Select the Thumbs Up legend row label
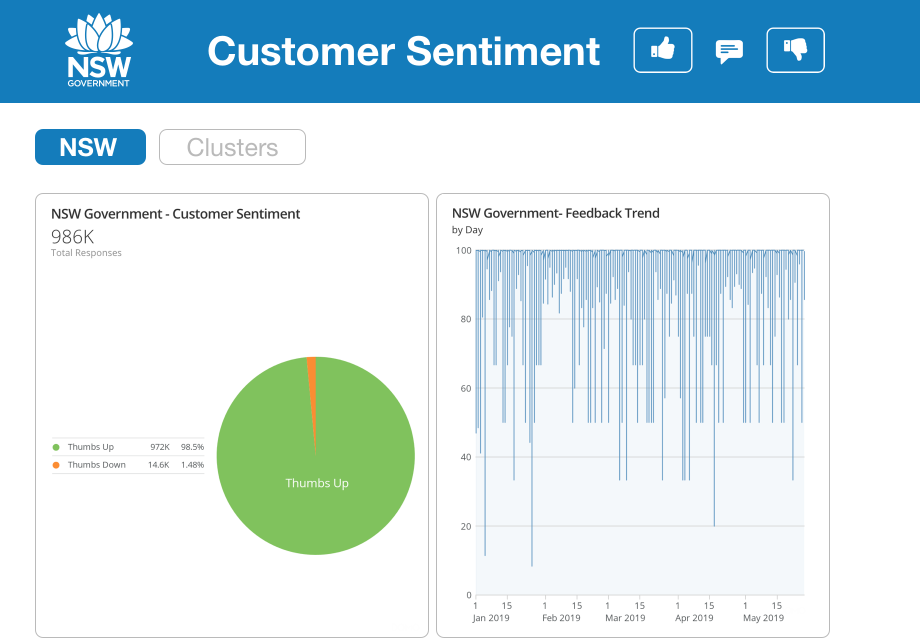Image resolution: width=920 pixels, height=643 pixels. [x=91, y=447]
